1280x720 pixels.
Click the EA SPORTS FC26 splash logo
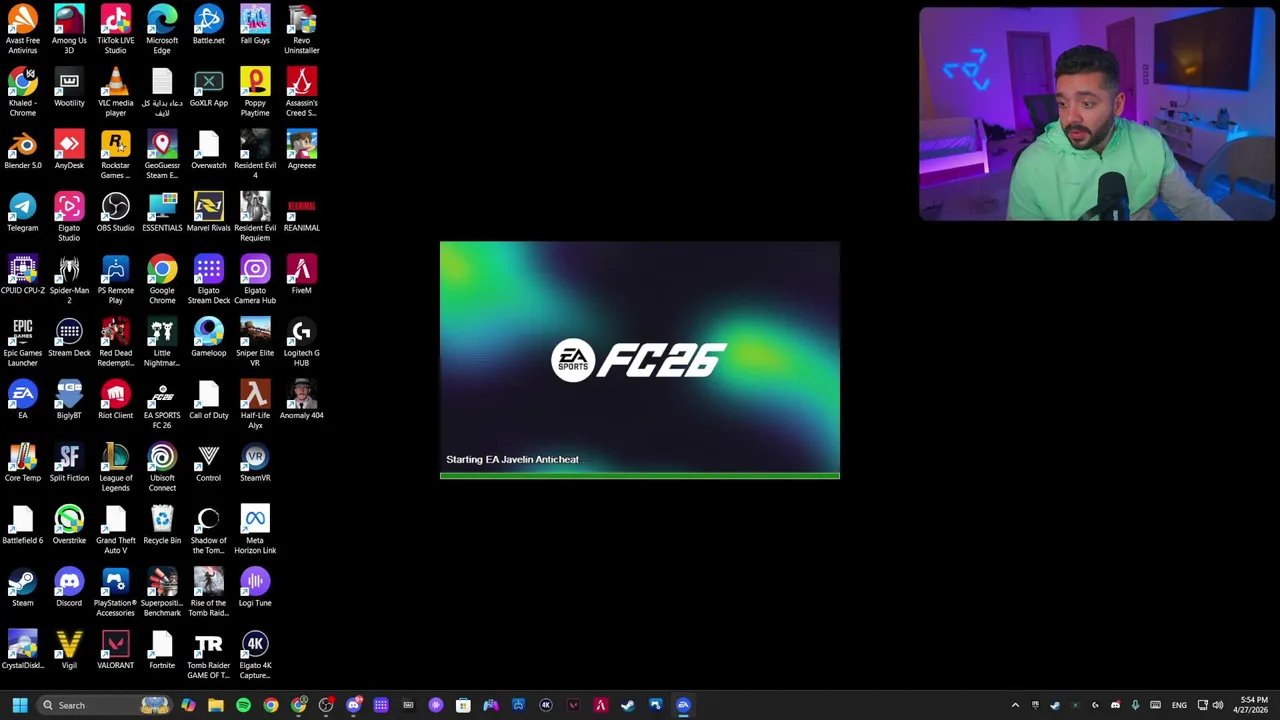[x=639, y=360]
